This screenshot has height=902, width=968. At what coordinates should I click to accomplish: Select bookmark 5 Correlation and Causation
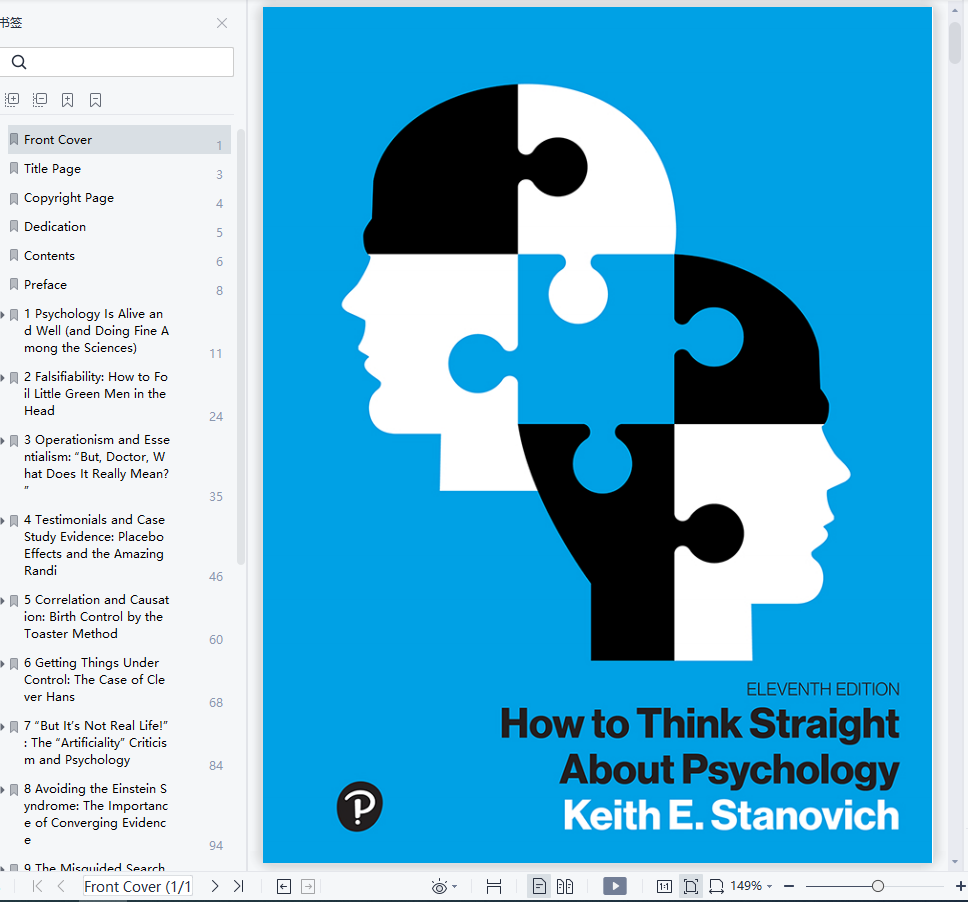point(96,617)
